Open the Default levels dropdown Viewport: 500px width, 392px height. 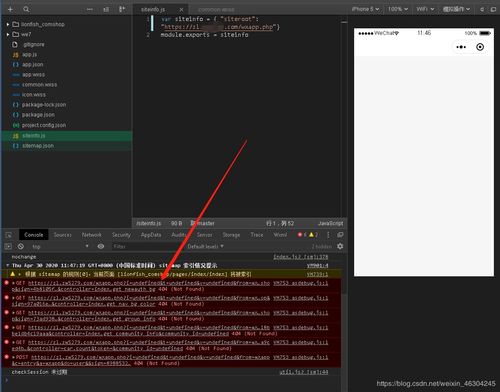pyautogui.click(x=205, y=246)
